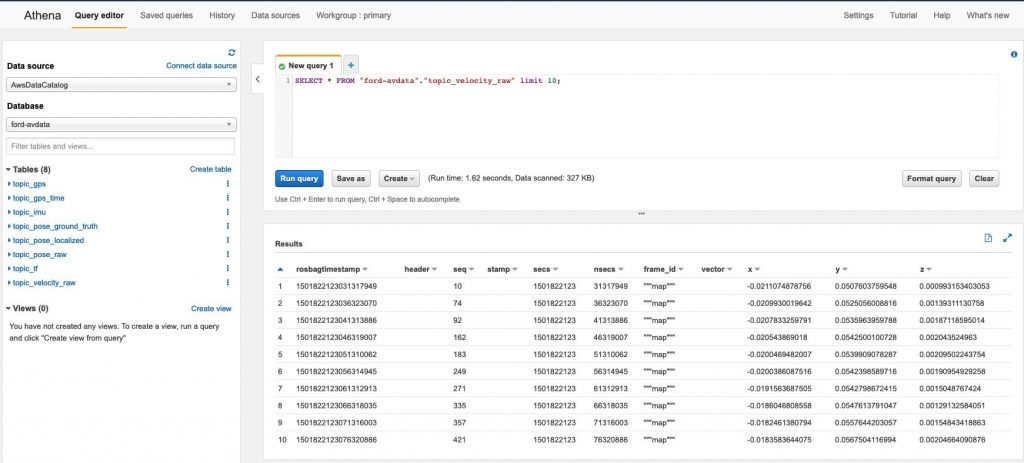Open What's new

987,15
